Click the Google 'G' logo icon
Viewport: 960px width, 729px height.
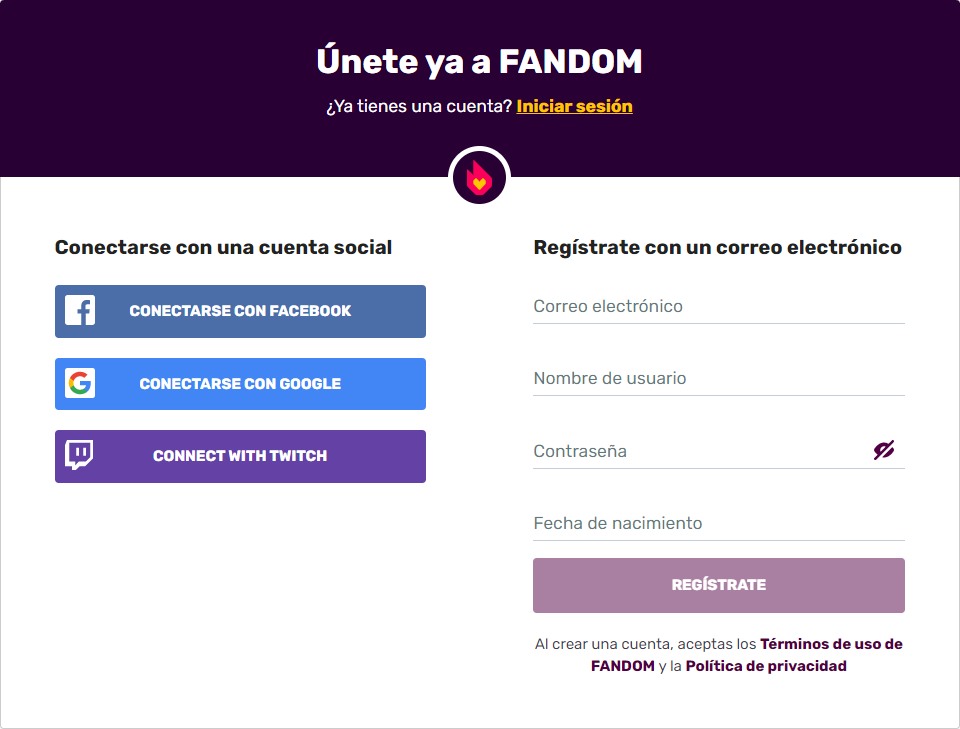click(x=80, y=384)
